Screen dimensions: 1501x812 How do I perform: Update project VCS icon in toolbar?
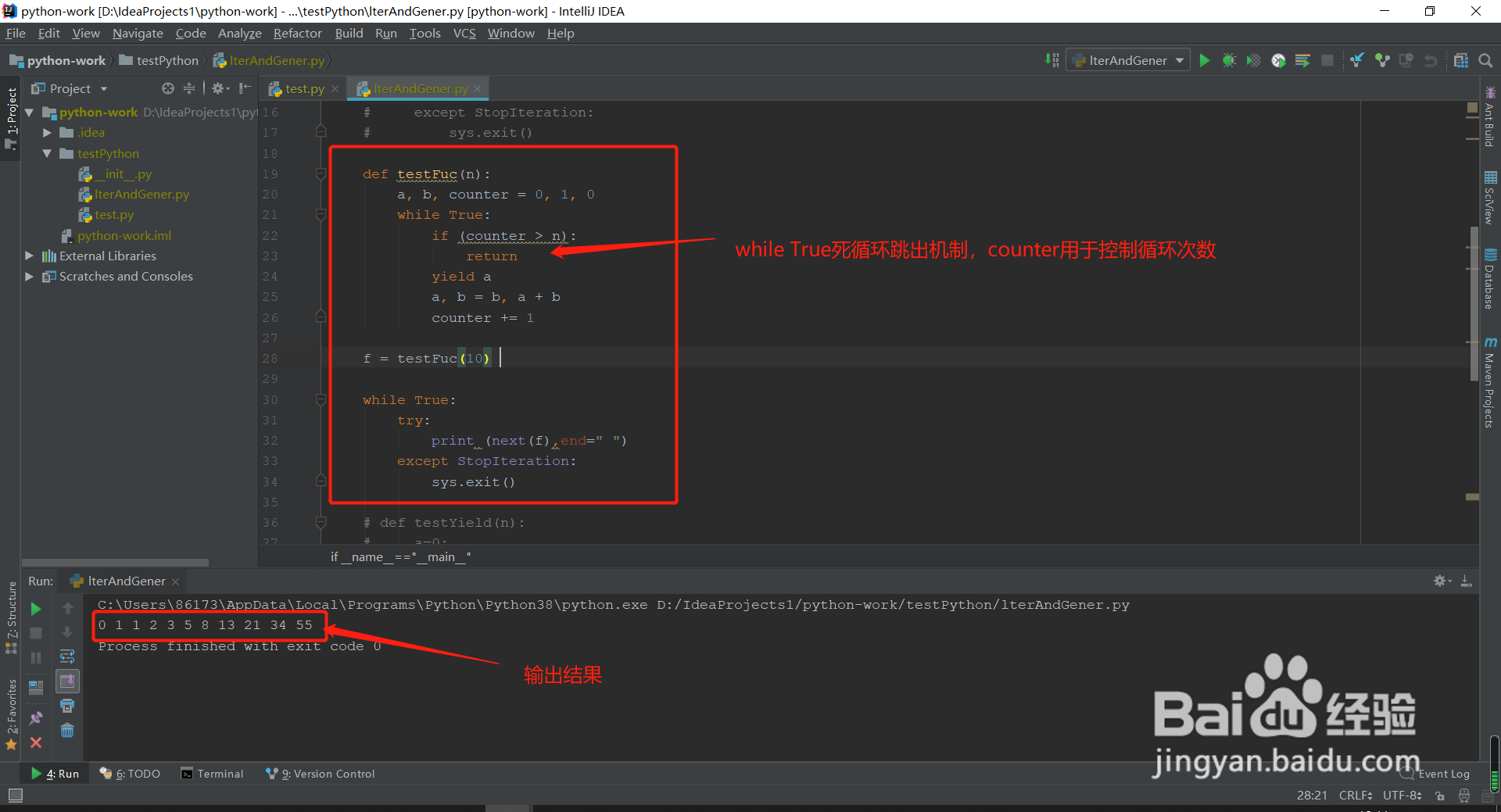(1357, 60)
